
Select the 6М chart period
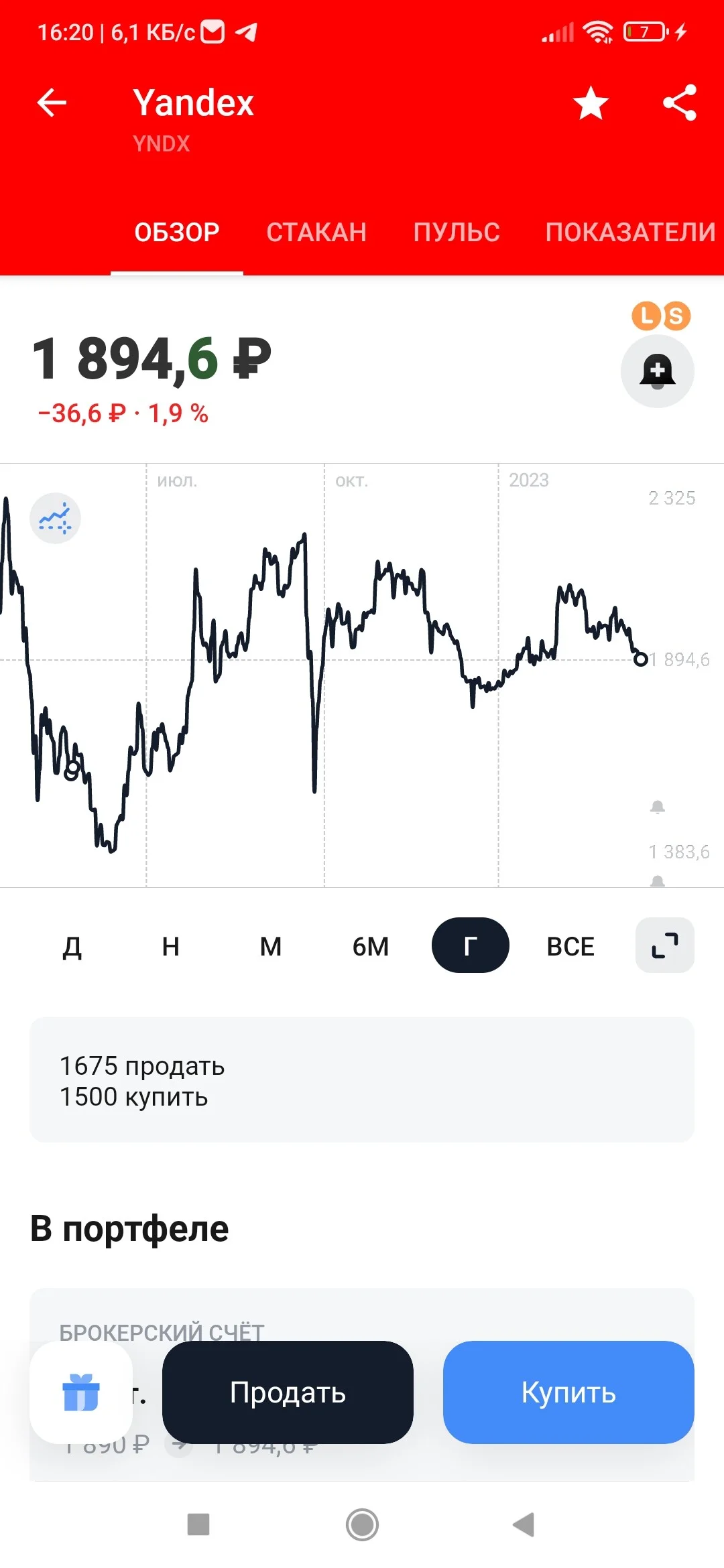point(371,946)
